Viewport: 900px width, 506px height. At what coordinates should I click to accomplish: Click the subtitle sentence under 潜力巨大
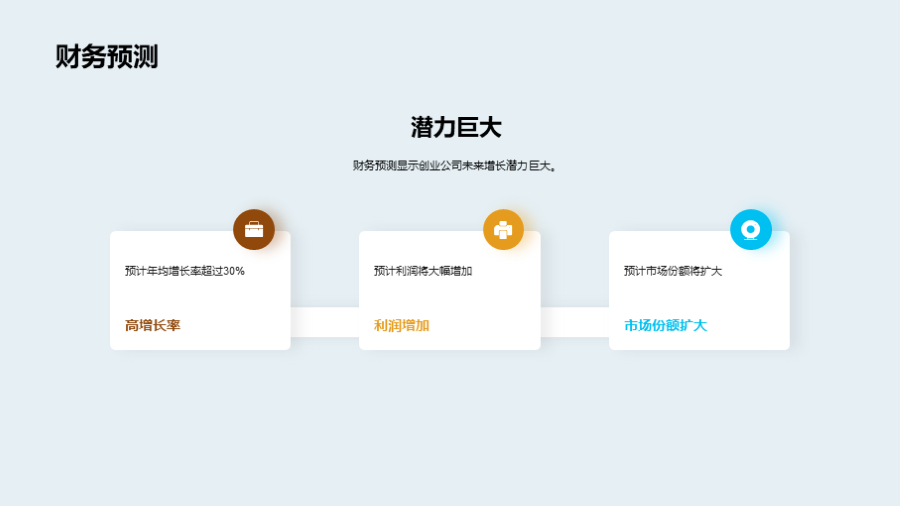(x=455, y=166)
